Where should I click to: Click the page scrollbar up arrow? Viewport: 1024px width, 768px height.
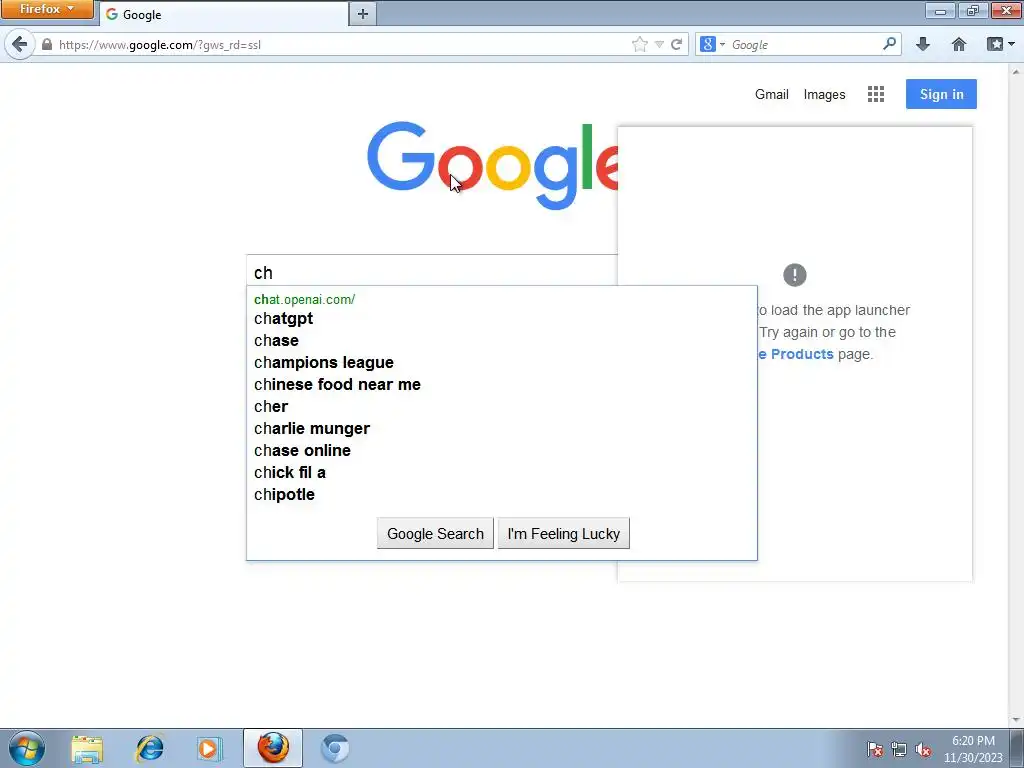point(1017,71)
